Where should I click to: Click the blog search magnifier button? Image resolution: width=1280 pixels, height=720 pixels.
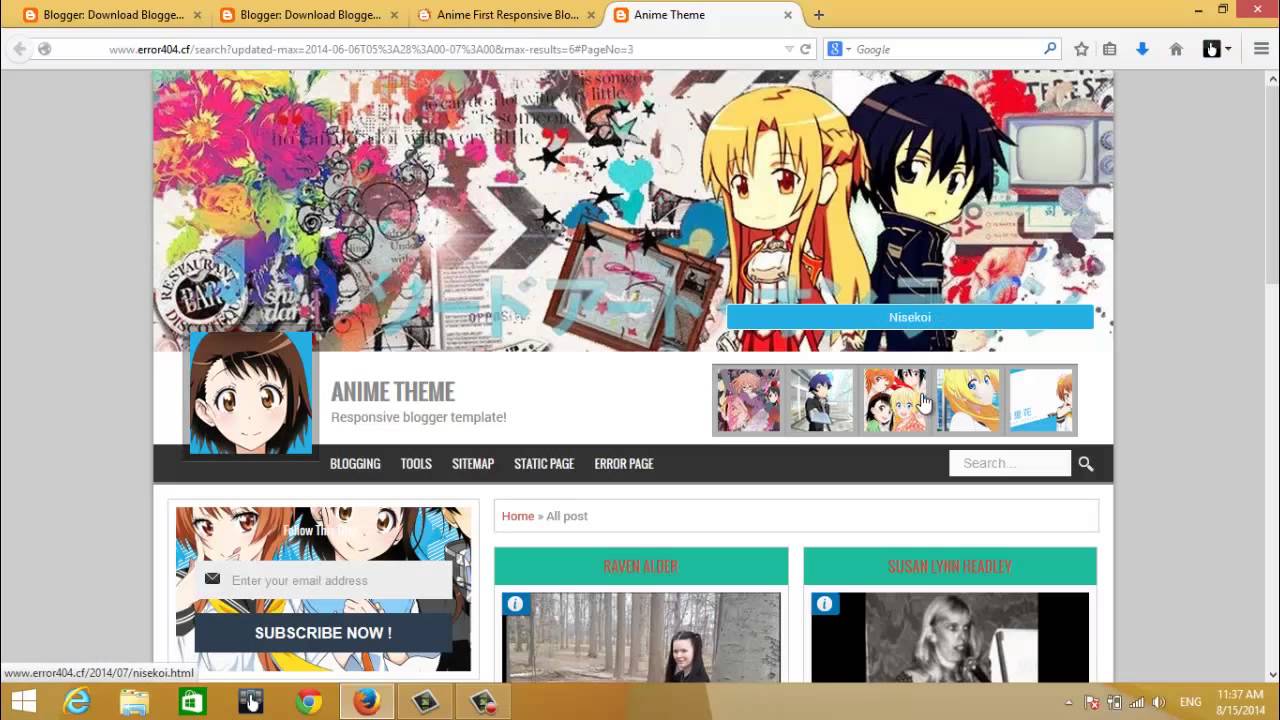pyautogui.click(x=1086, y=463)
